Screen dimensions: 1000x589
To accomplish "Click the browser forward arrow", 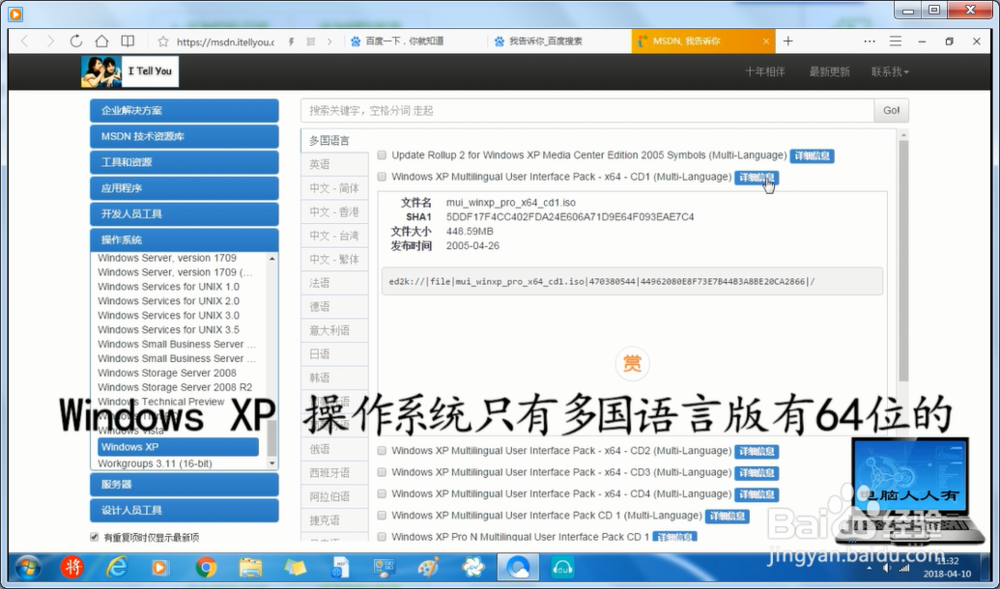I will [50, 41].
